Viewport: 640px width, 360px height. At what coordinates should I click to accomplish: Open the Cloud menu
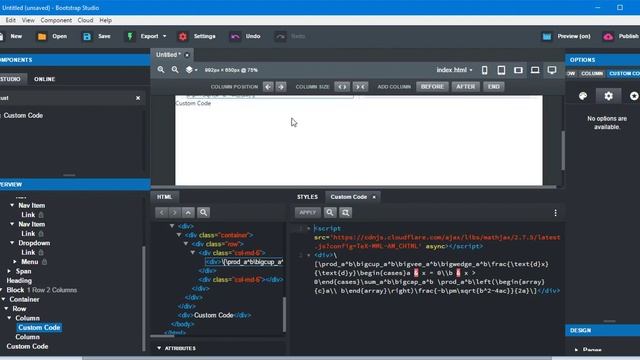click(x=85, y=20)
